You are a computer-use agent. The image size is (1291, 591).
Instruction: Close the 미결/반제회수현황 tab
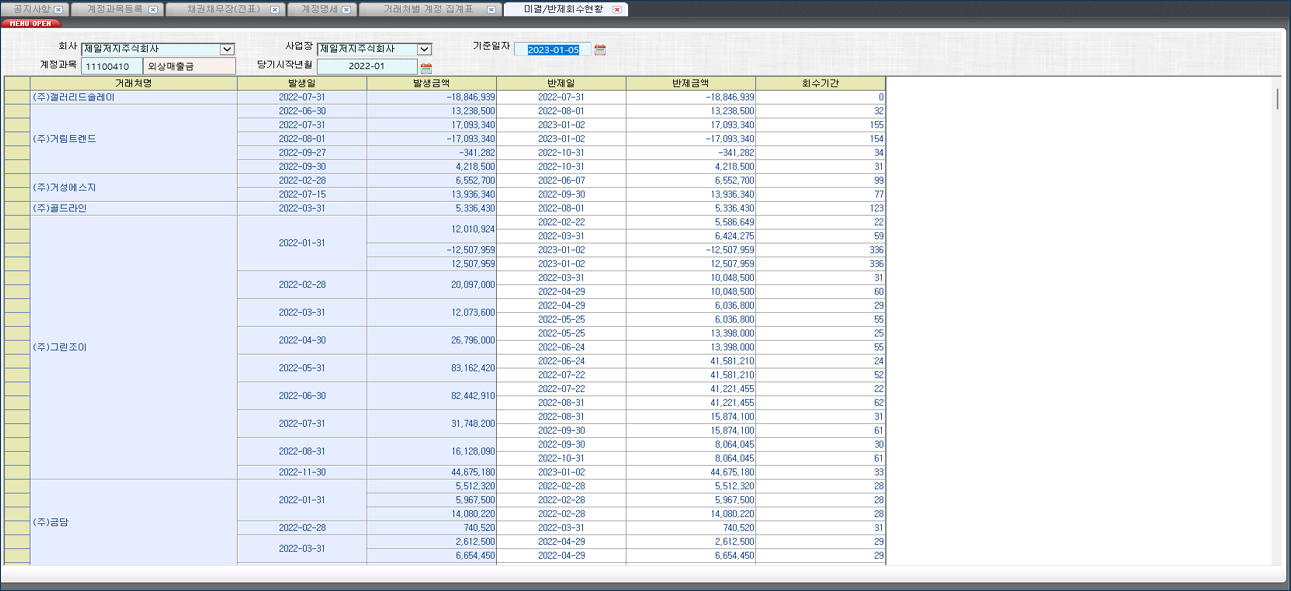(617, 10)
